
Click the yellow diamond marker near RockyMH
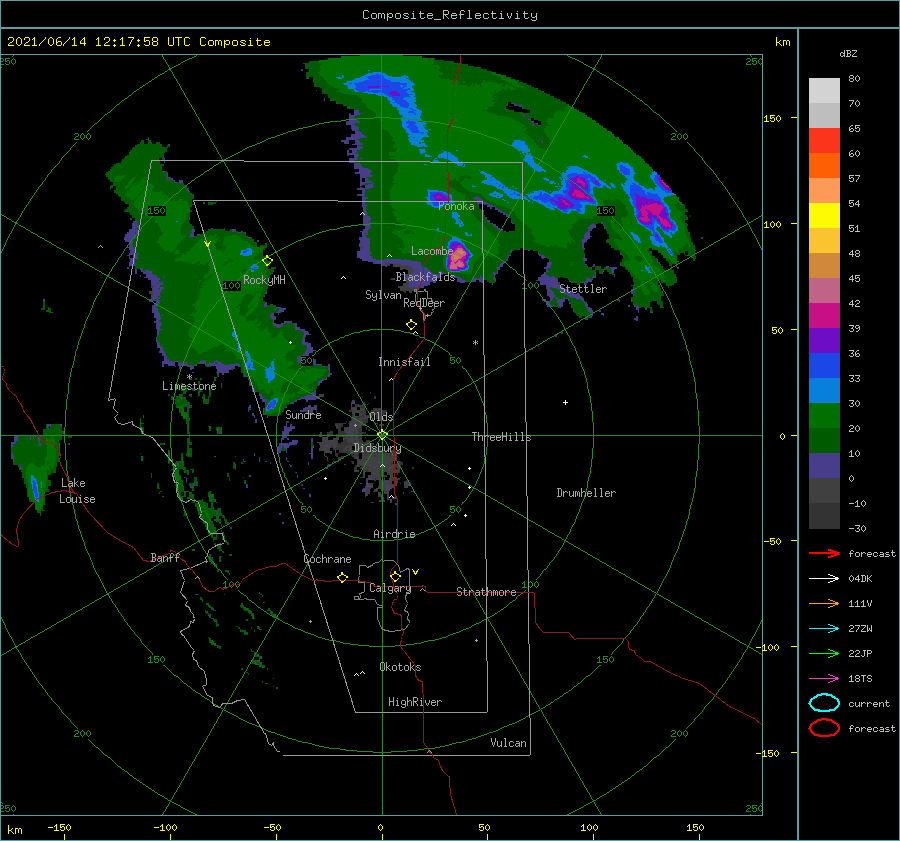coord(267,261)
